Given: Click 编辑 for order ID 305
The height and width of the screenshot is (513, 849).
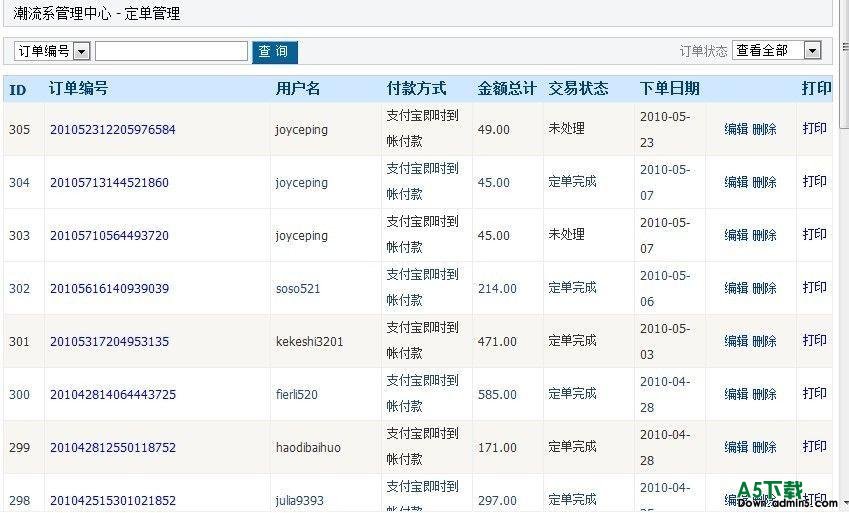Looking at the screenshot, I should (x=736, y=129).
